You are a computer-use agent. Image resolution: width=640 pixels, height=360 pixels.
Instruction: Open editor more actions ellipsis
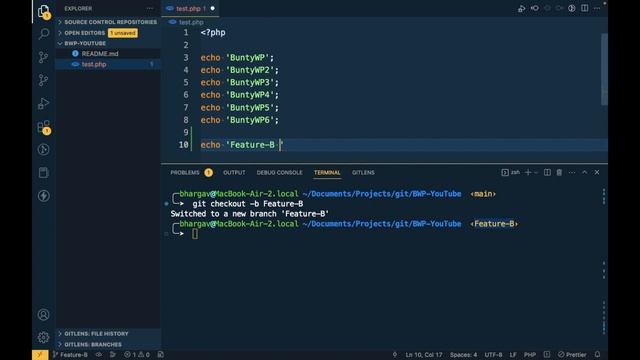pyautogui.click(x=597, y=8)
